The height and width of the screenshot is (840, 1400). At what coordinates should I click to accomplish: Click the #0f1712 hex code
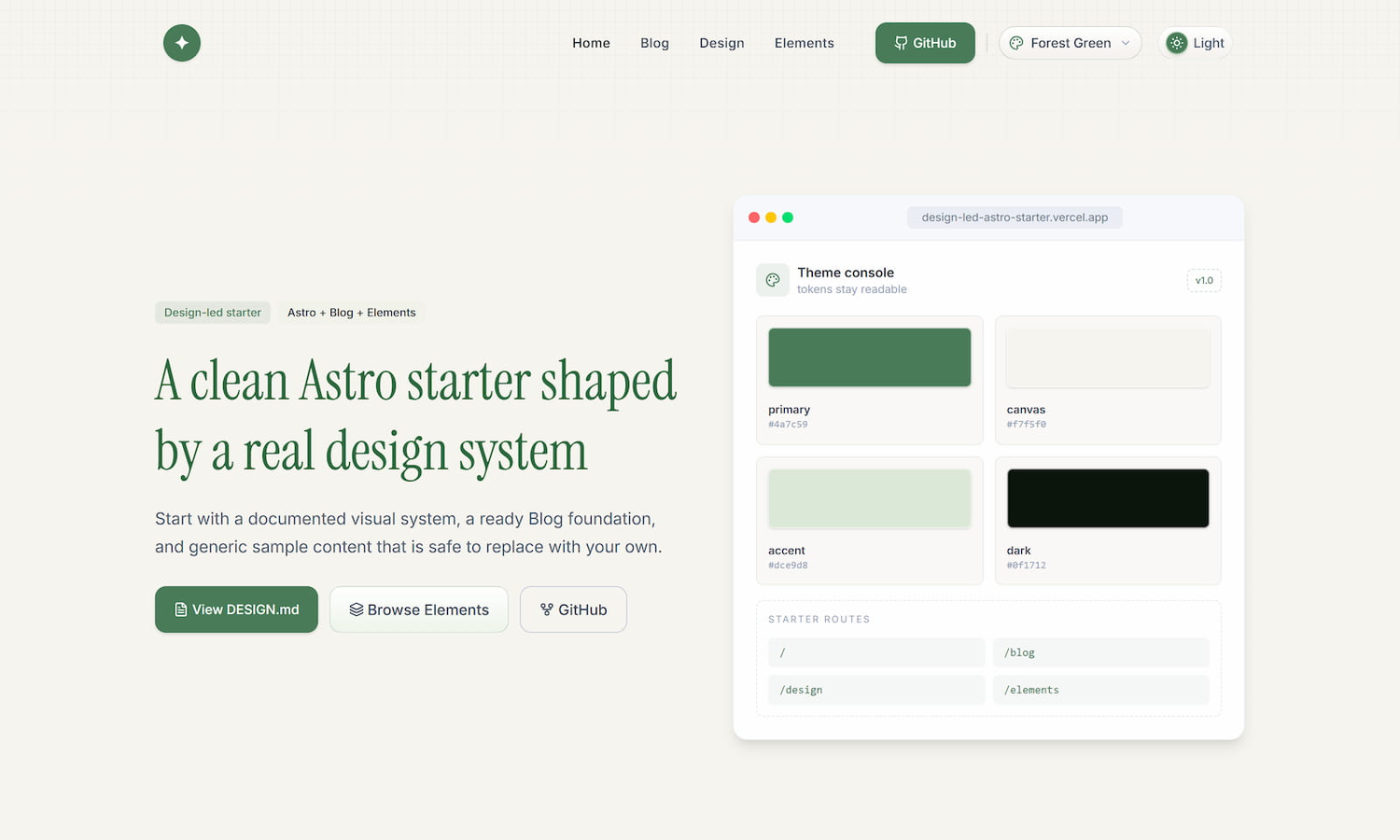tap(1027, 566)
